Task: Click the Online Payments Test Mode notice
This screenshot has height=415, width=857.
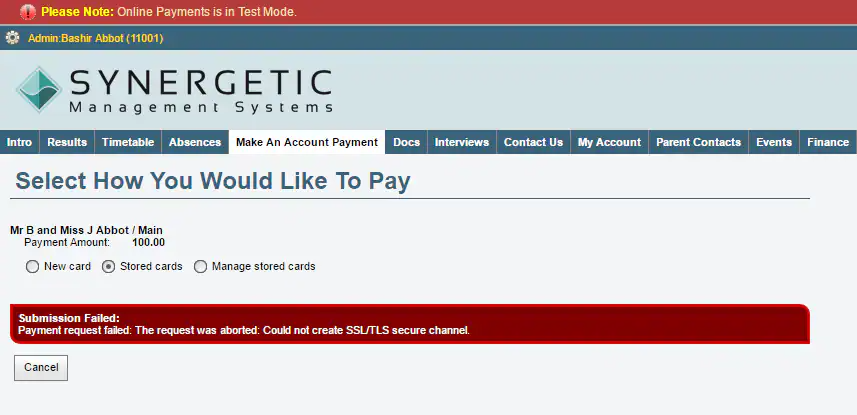Action: (169, 11)
